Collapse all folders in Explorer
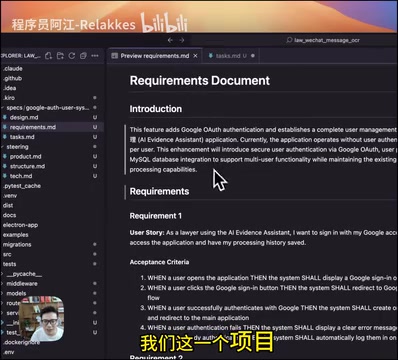The height and width of the screenshot is (360, 398). coord(83,56)
